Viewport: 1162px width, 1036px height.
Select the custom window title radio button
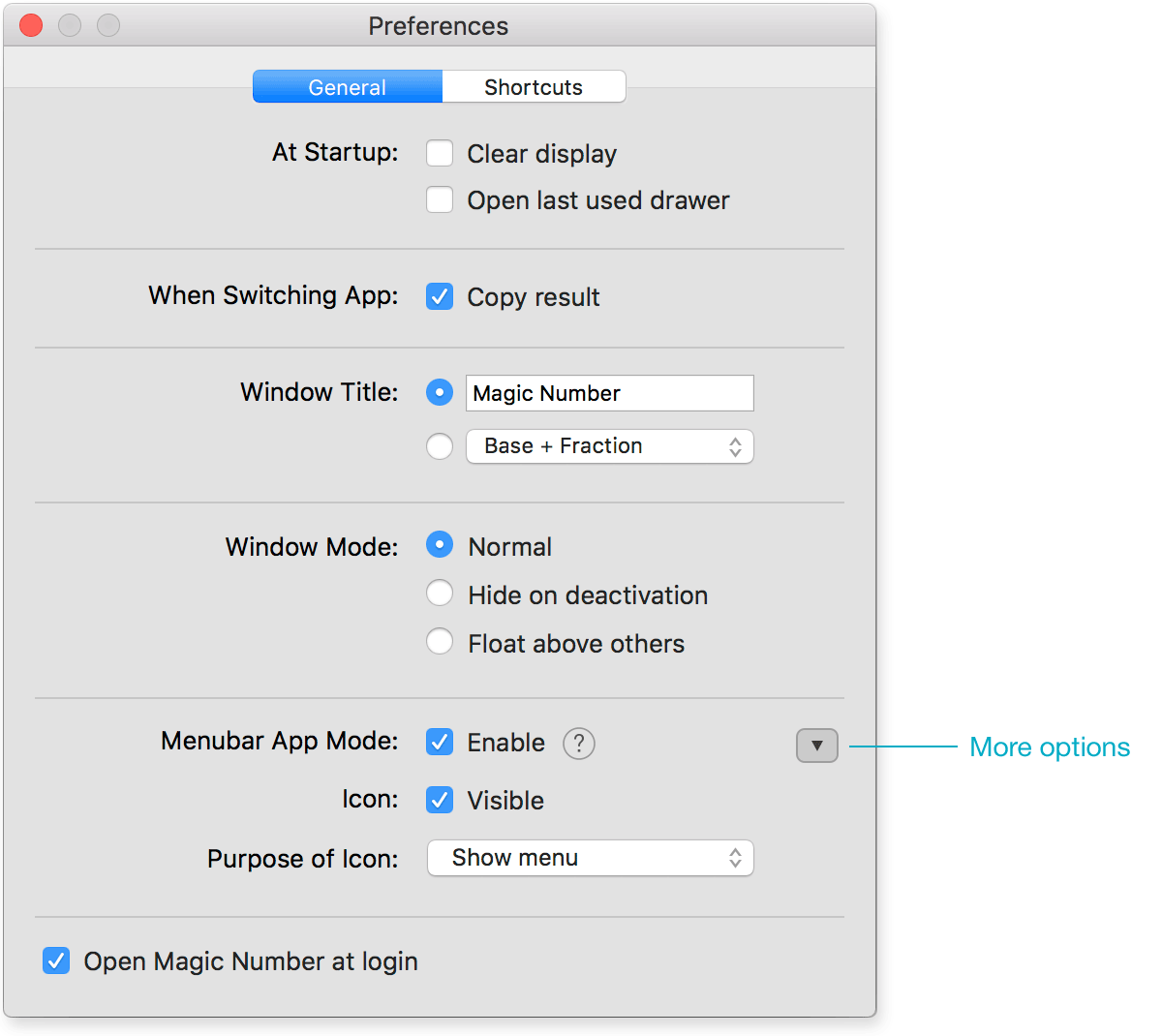[440, 392]
